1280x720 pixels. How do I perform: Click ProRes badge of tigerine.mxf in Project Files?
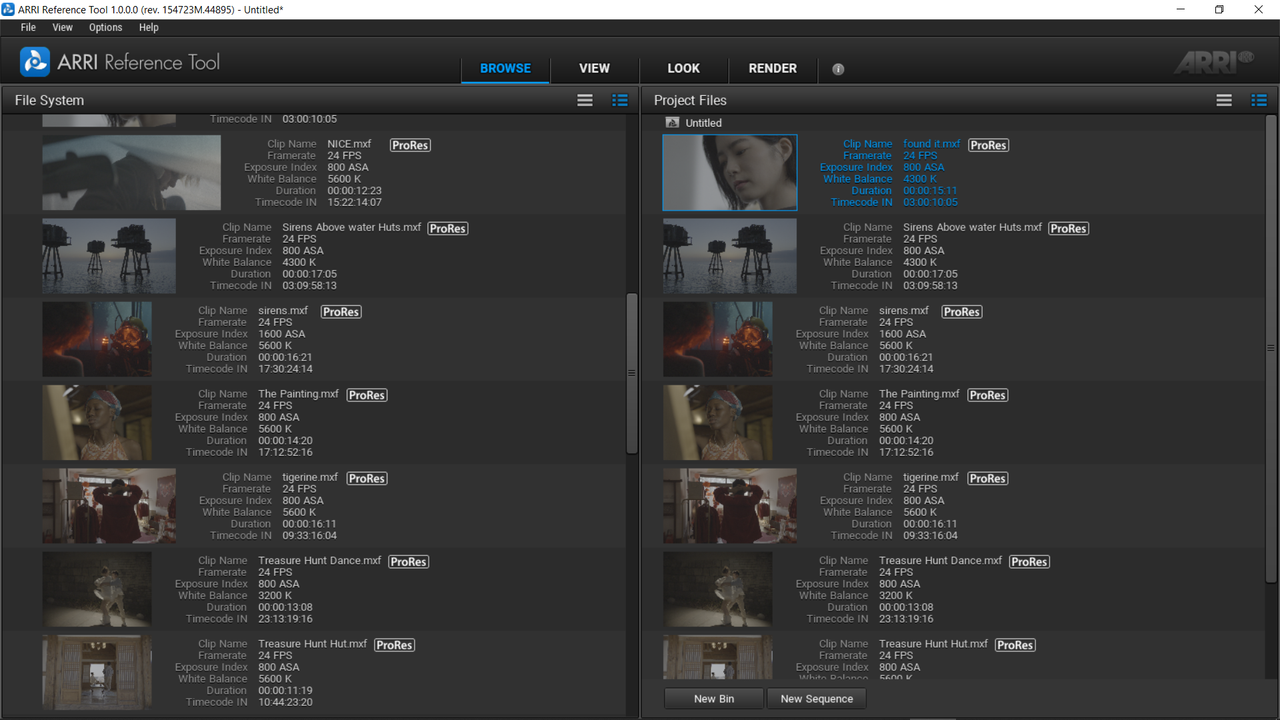(987, 479)
